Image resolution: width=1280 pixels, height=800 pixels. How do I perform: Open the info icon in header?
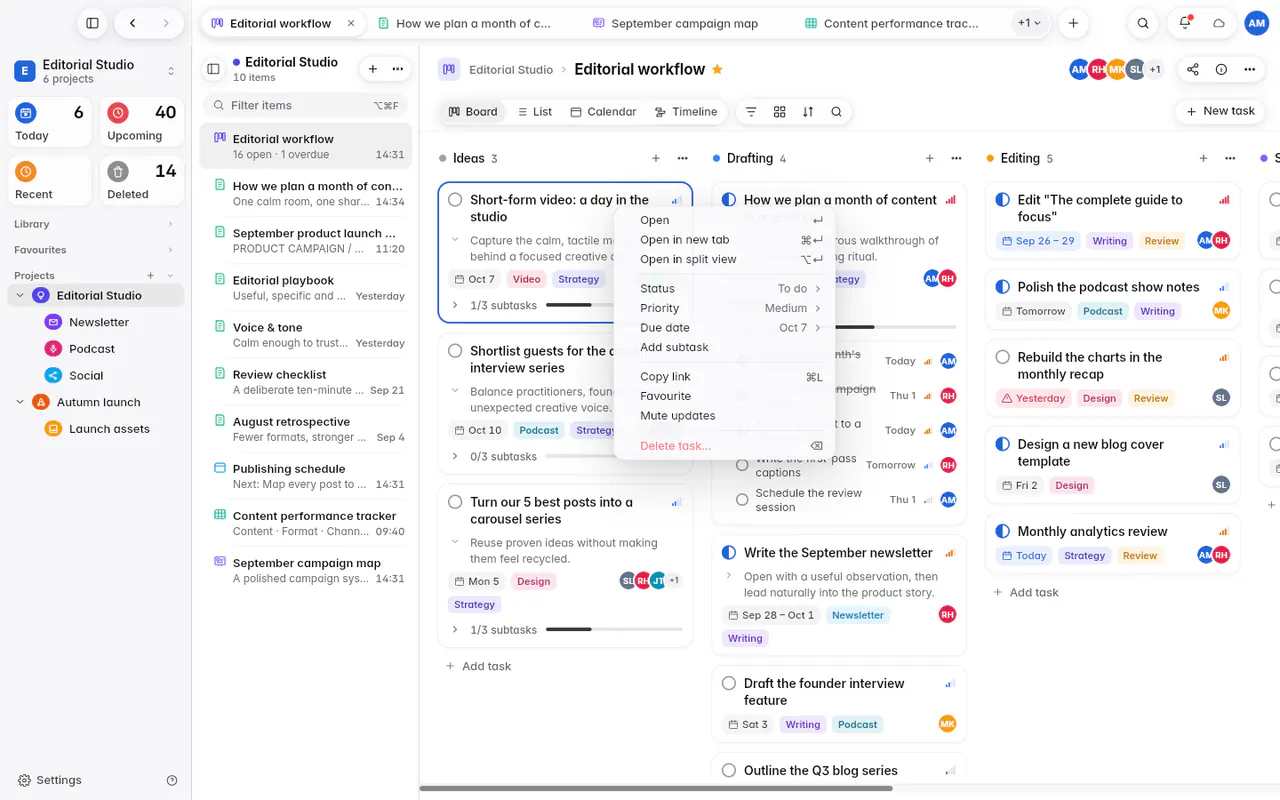click(1221, 69)
